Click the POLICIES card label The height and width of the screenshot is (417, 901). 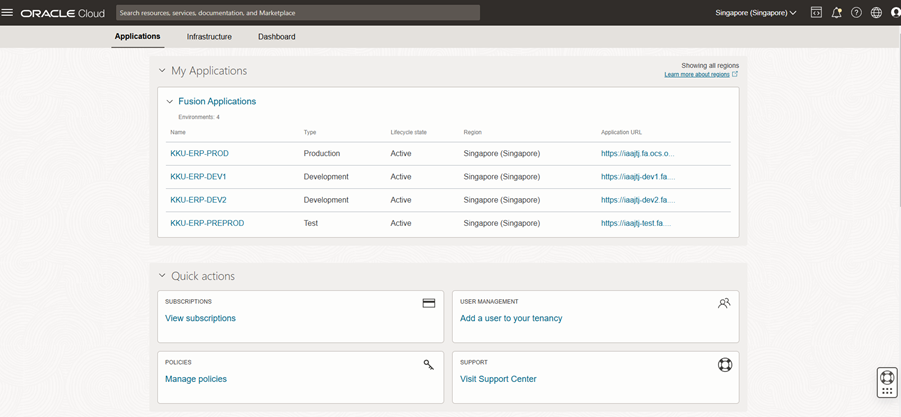(178, 362)
